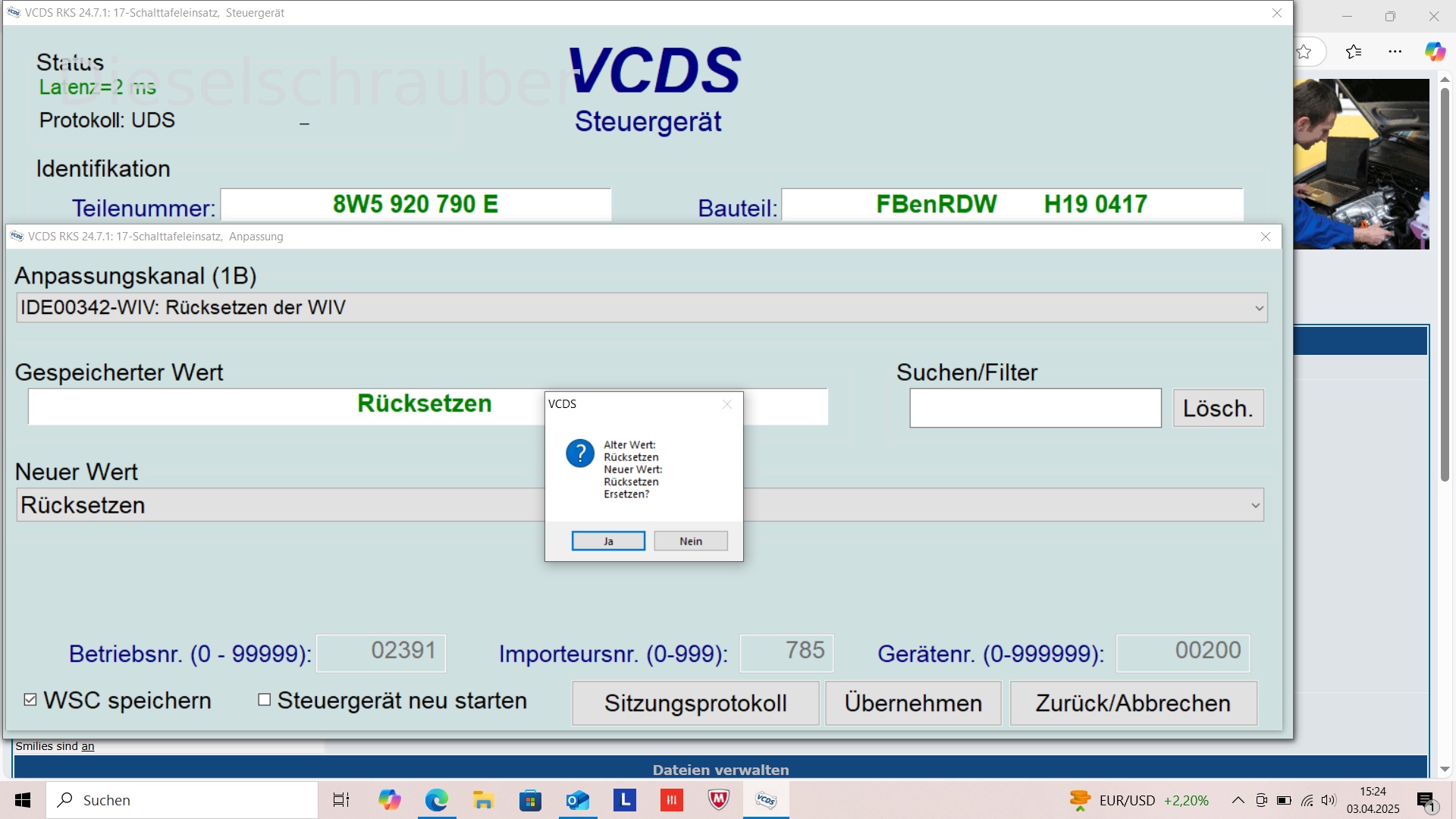Click the mechanic photo thumbnail in browser
Screen dimensions: 1456x819
pyautogui.click(x=1361, y=164)
